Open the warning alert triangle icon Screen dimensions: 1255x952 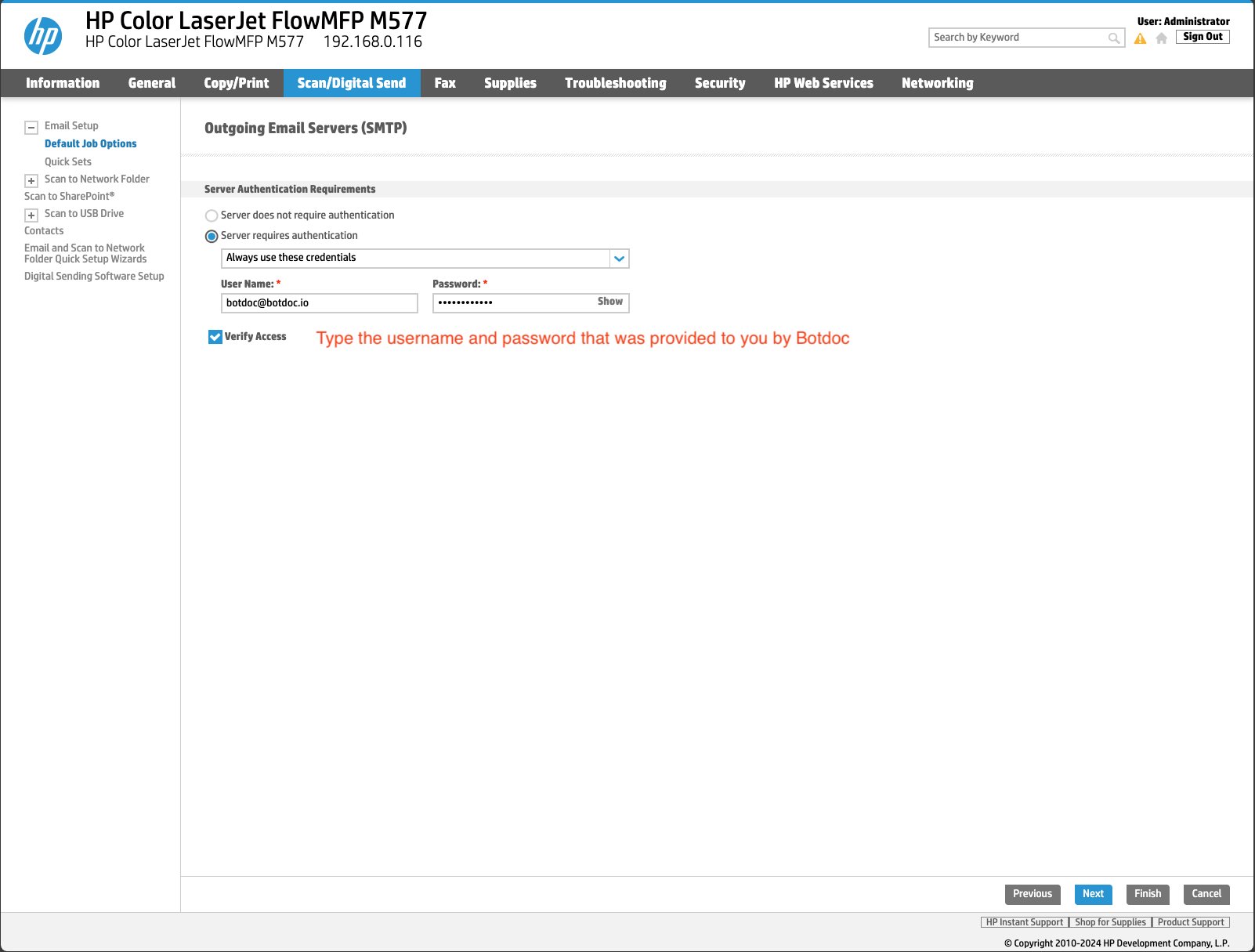pos(1140,38)
